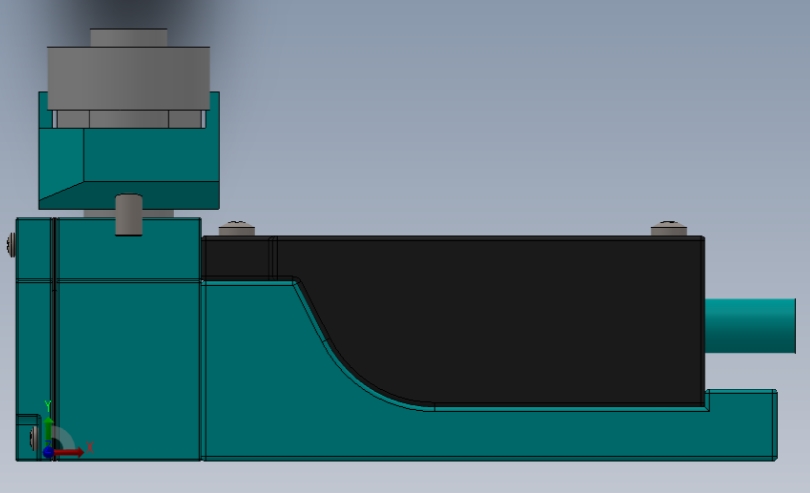The image size is (810, 493).
Task: Pick the left screw head atop the black cover
Action: tap(237, 229)
